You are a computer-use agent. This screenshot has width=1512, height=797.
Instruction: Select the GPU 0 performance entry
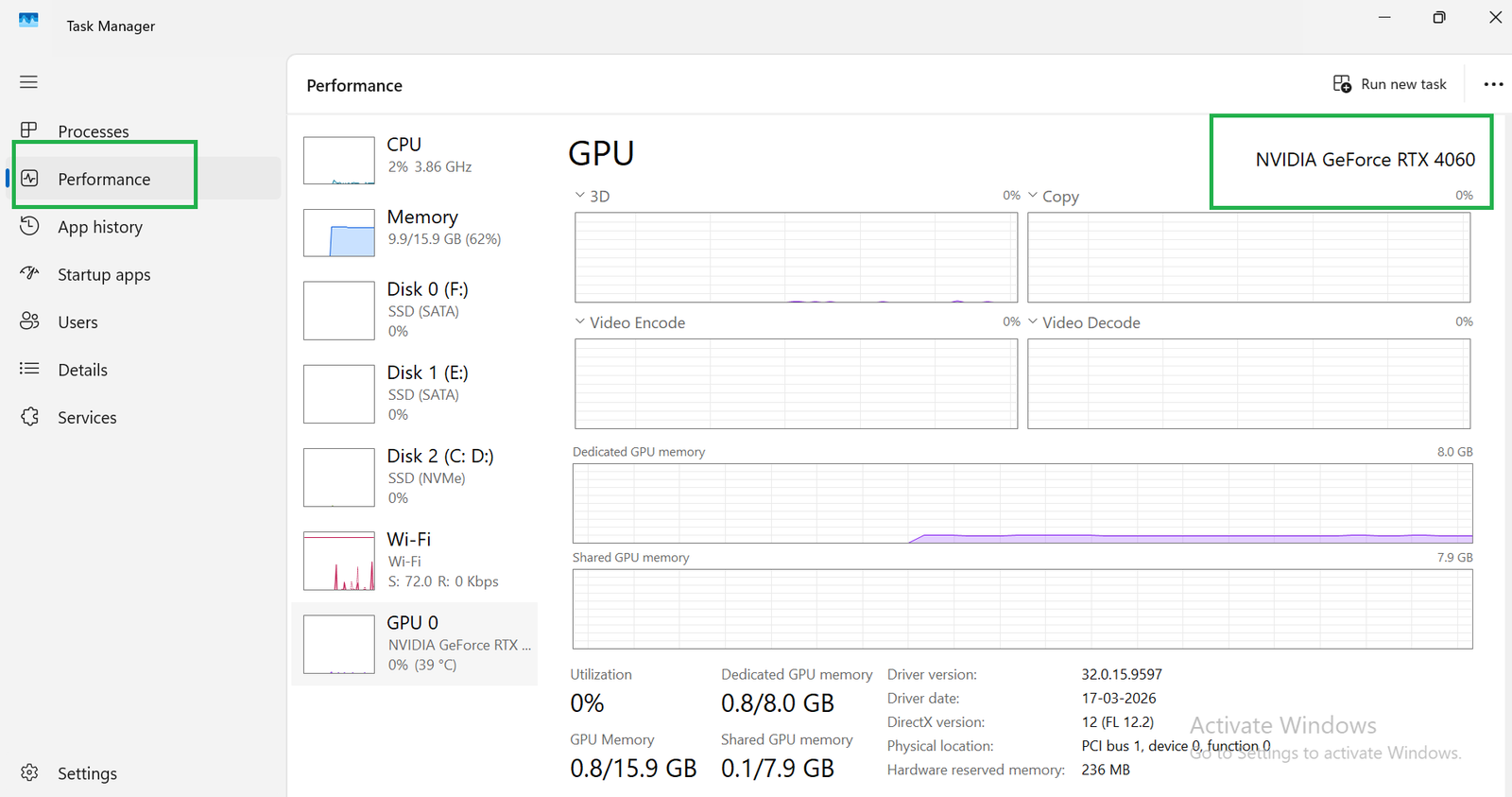(415, 644)
